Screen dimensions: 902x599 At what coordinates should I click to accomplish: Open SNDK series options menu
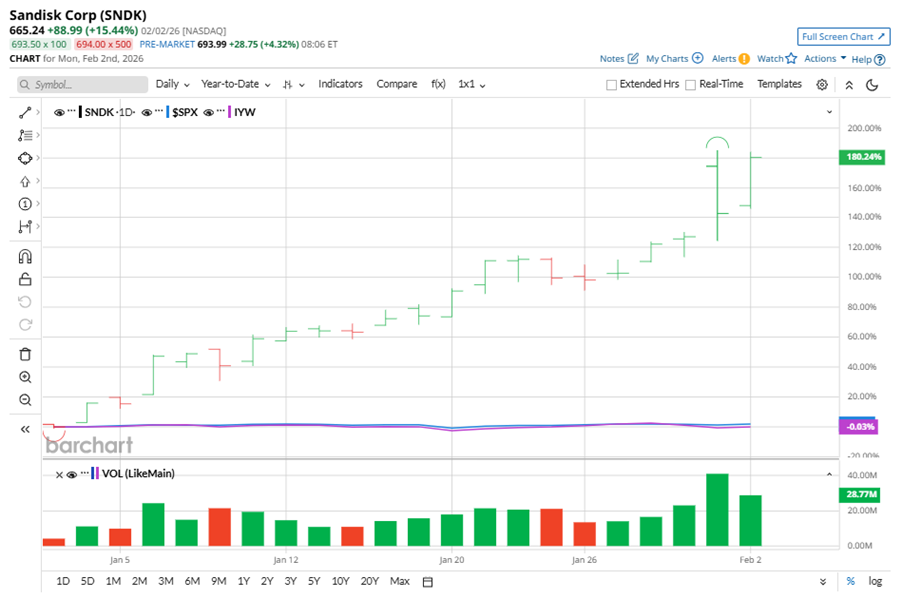[71, 110]
